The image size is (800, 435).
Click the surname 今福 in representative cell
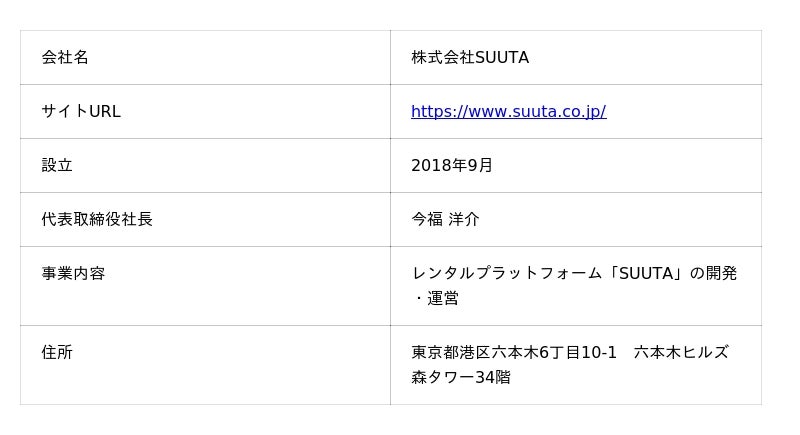(427, 220)
